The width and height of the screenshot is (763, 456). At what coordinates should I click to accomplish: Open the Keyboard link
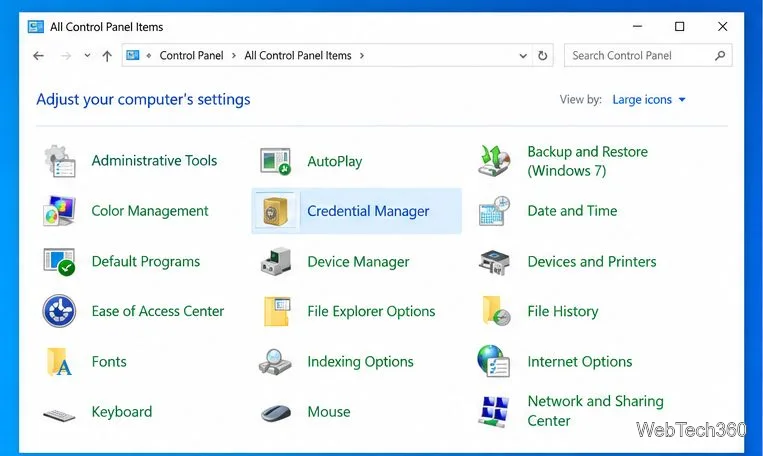(x=122, y=412)
